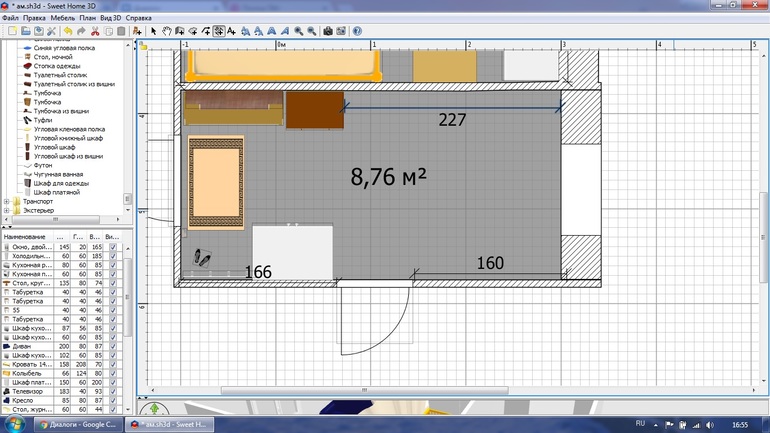
Task: Click the 8,76 м² room area label
Action: tap(388, 177)
